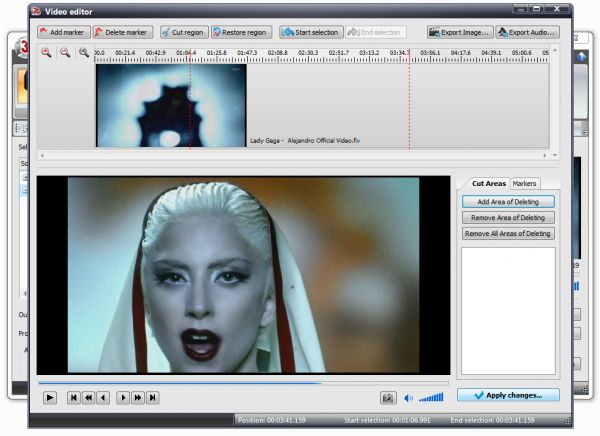Select the Cut Areas tab
Viewport: 600px width, 436px height.
coord(490,183)
